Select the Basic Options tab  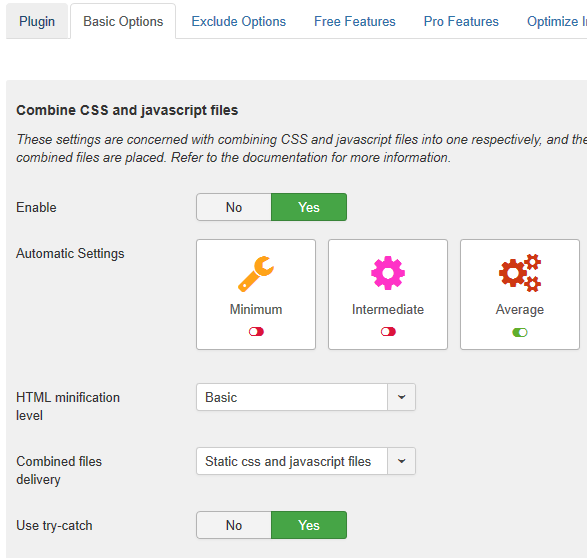click(123, 21)
